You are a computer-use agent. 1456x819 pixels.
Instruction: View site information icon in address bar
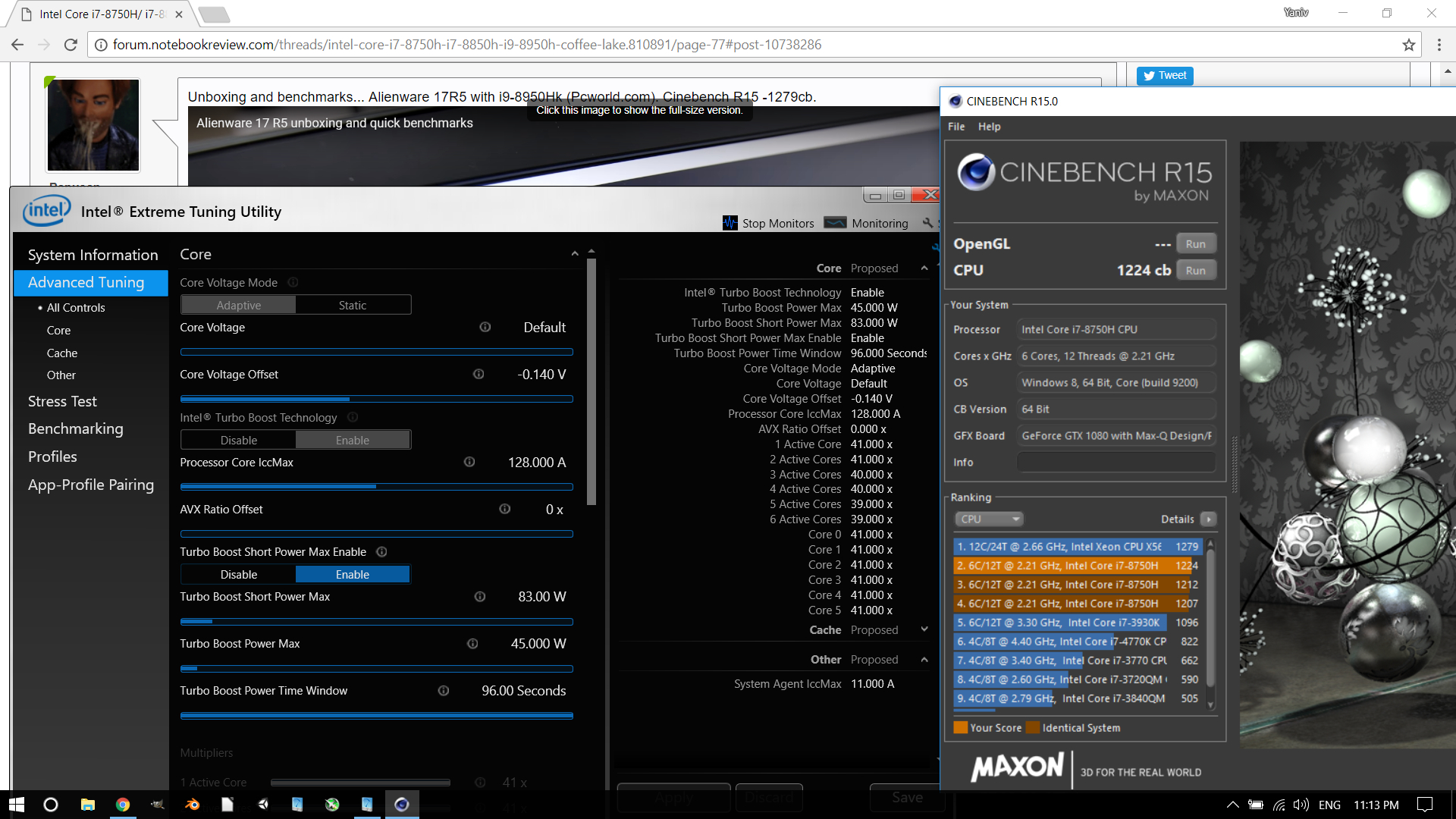pos(100,45)
